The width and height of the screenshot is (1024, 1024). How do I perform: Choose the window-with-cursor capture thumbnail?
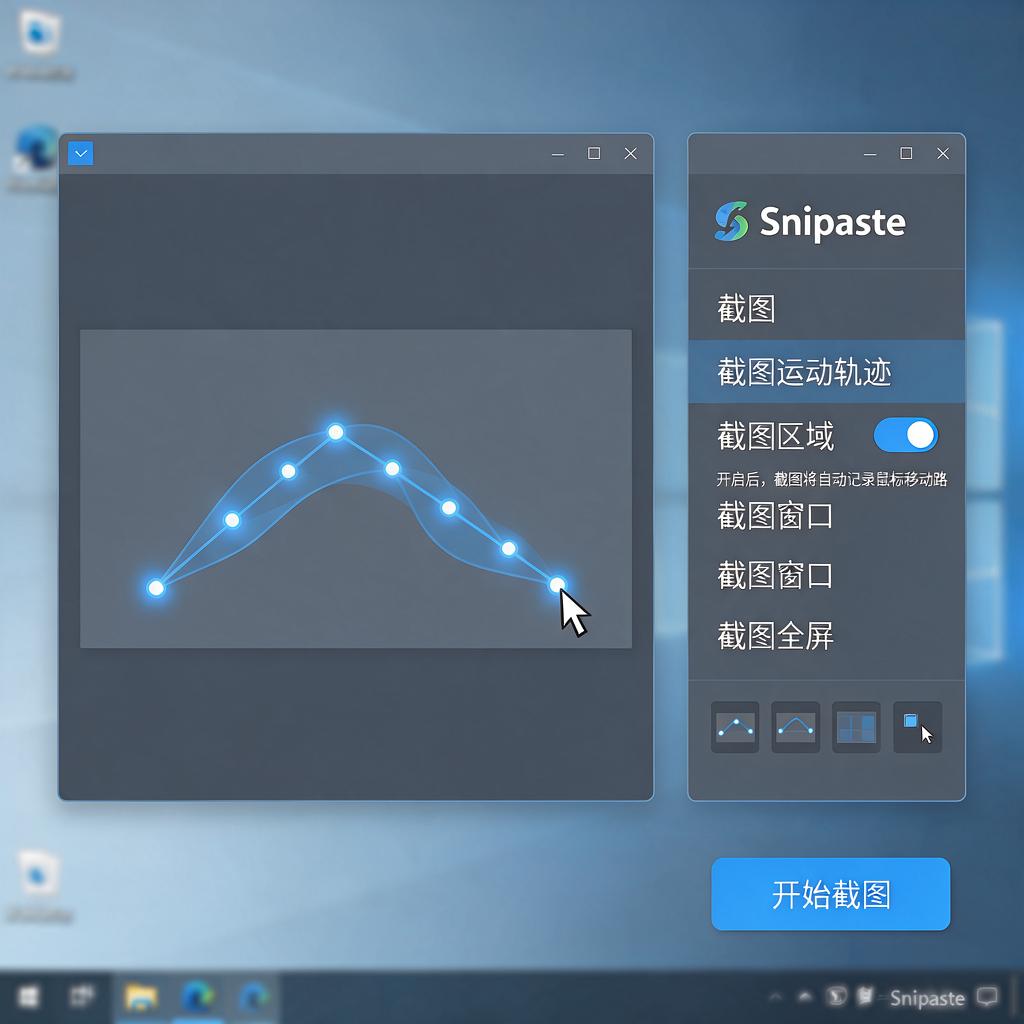[918, 727]
